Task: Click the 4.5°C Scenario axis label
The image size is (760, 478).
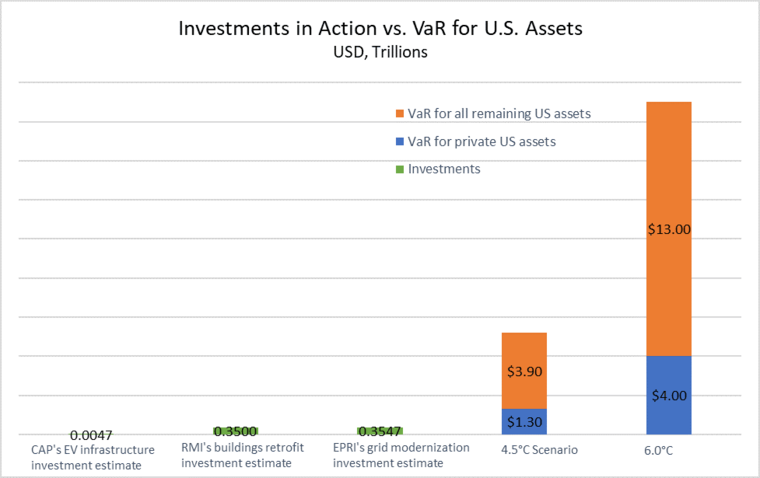Action: pos(539,450)
